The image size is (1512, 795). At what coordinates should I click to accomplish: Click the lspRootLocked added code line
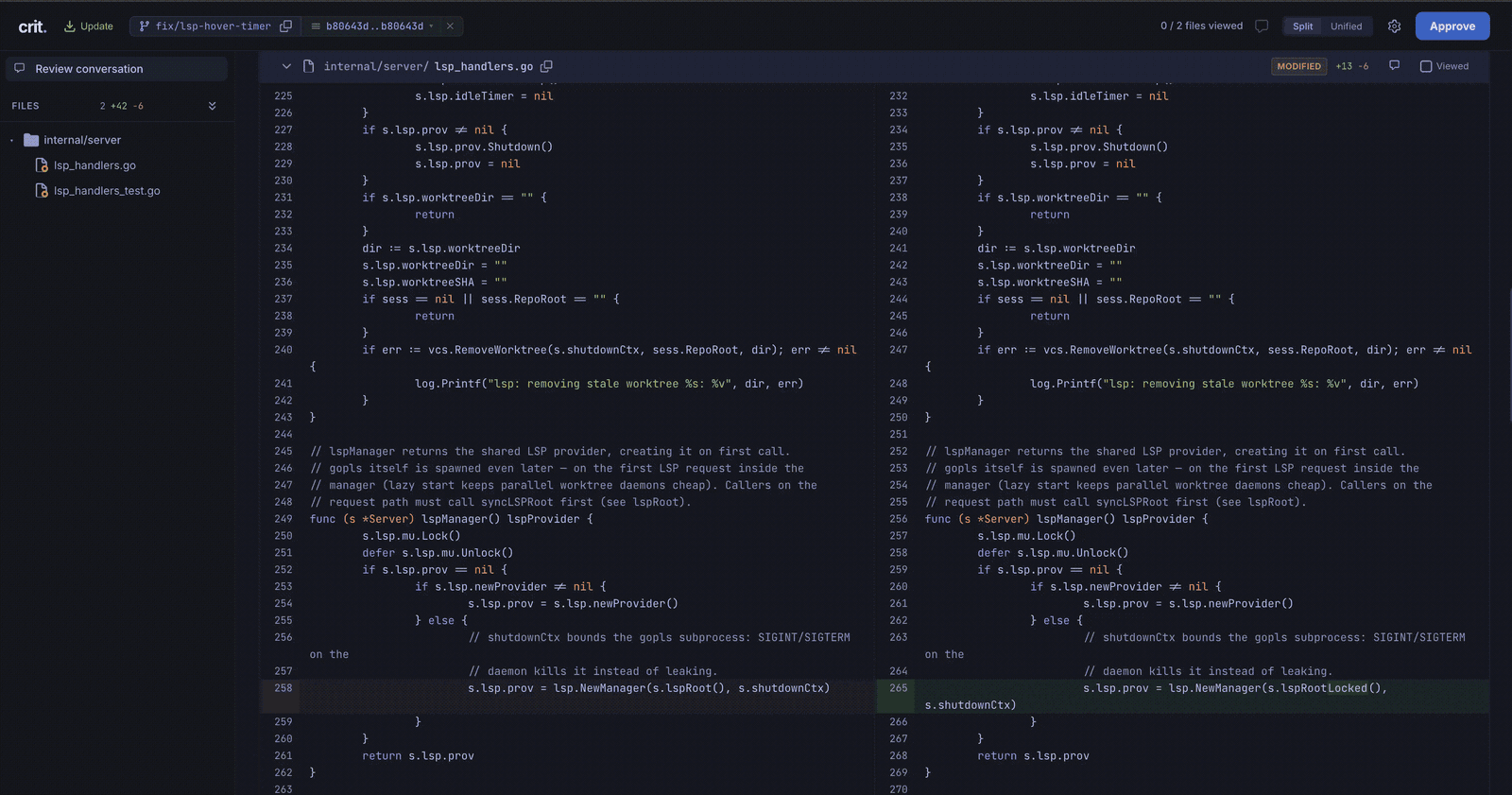[x=1203, y=697]
